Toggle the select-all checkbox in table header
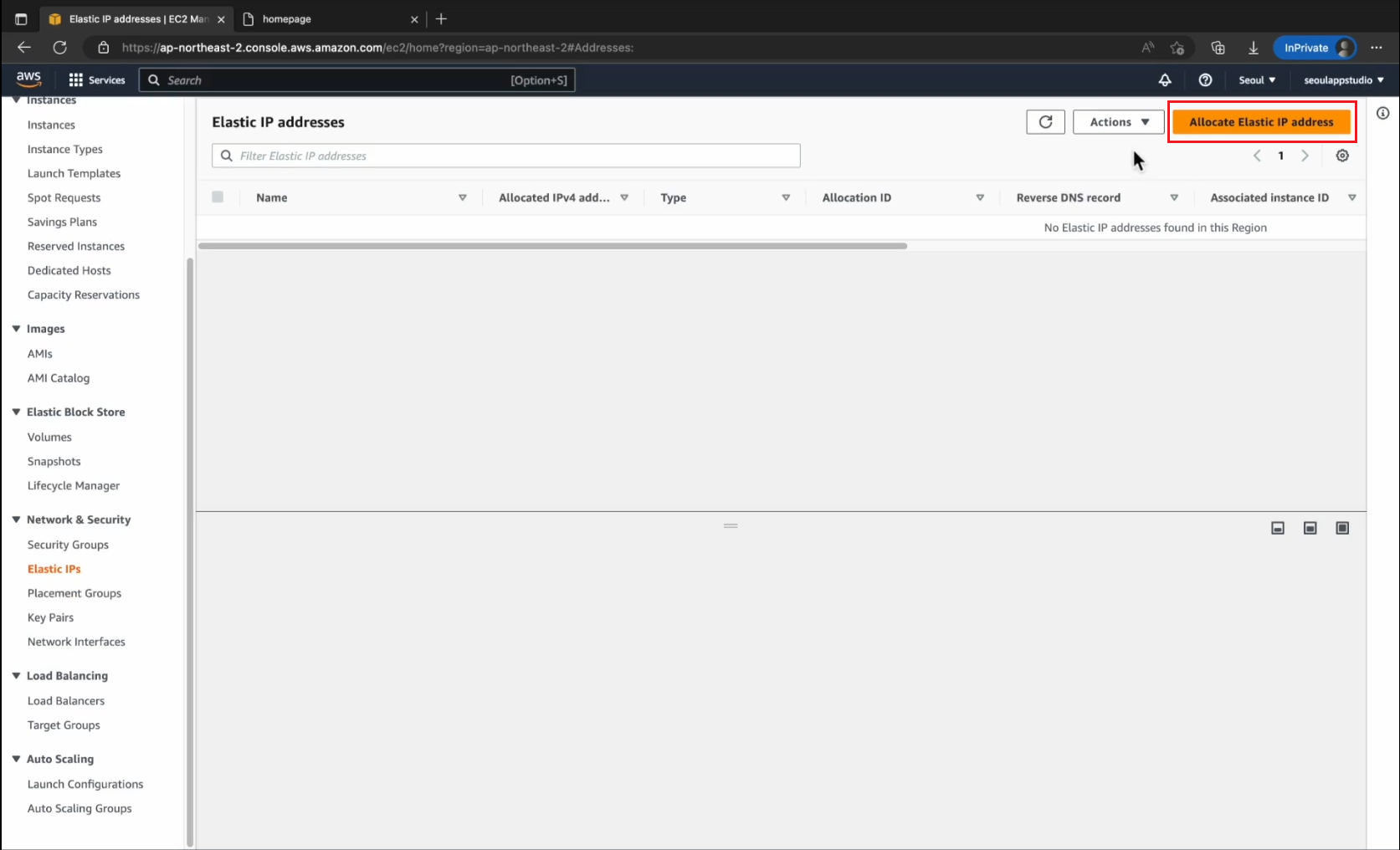 pos(218,197)
